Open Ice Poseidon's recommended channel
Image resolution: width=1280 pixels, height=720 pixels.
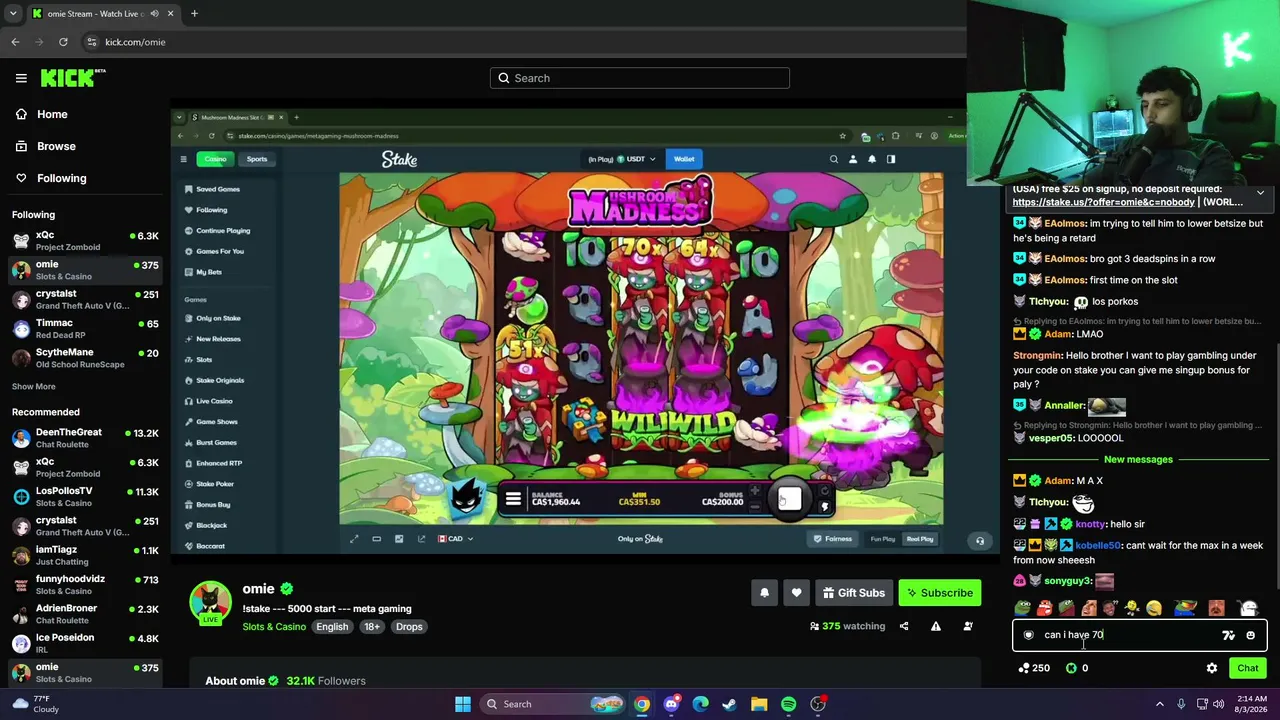(85, 643)
